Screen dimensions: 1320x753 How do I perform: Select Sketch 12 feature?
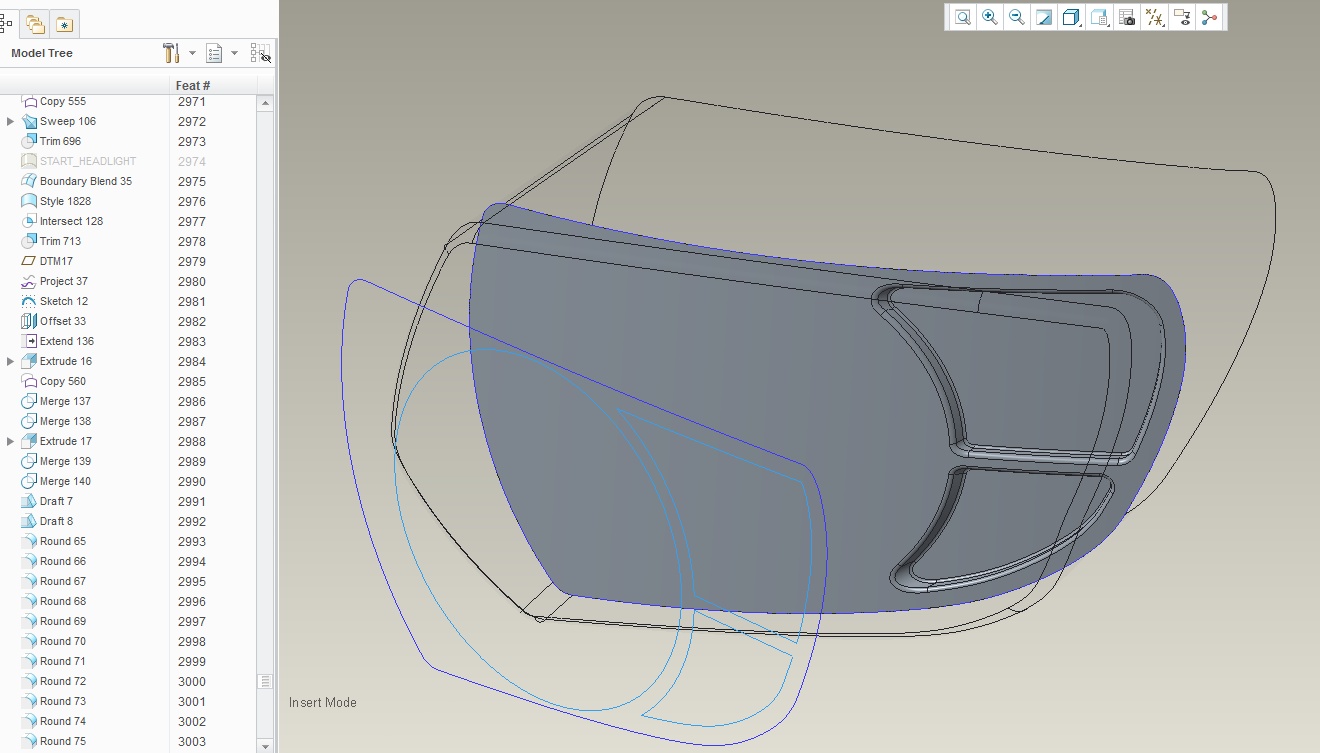[64, 301]
